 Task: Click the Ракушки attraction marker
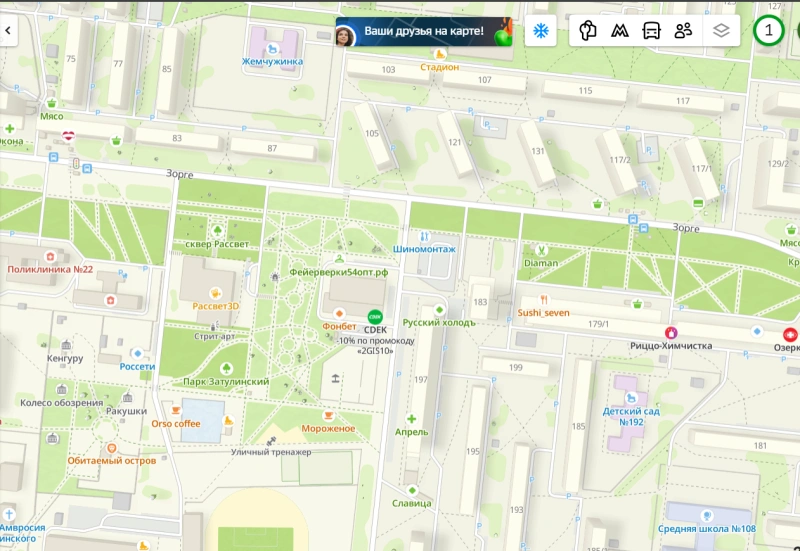(x=127, y=398)
